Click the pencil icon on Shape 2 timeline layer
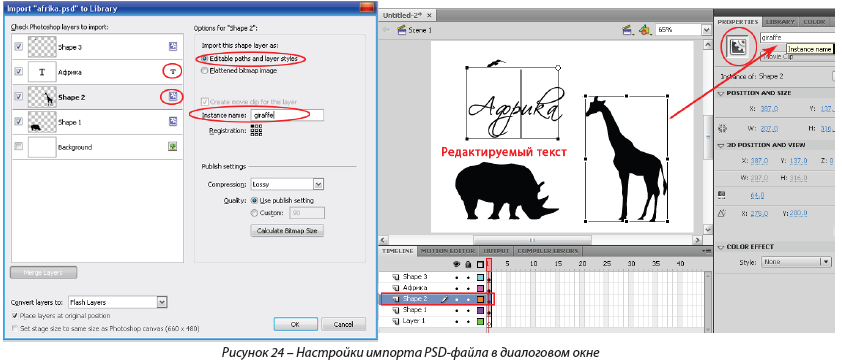Viewport: 842px width, 362px height. pyautogui.click(x=445, y=299)
